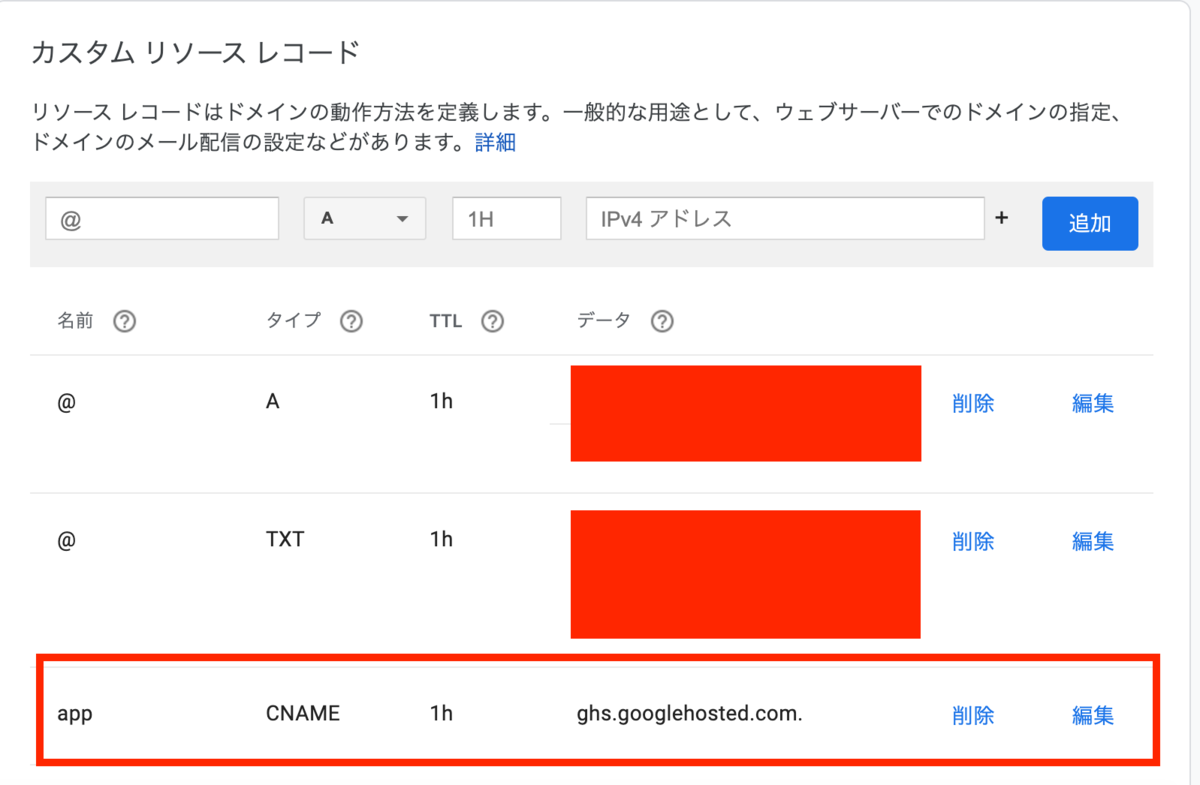The width and height of the screenshot is (1200, 785).
Task: Click the タイプ column header
Action: [x=294, y=321]
